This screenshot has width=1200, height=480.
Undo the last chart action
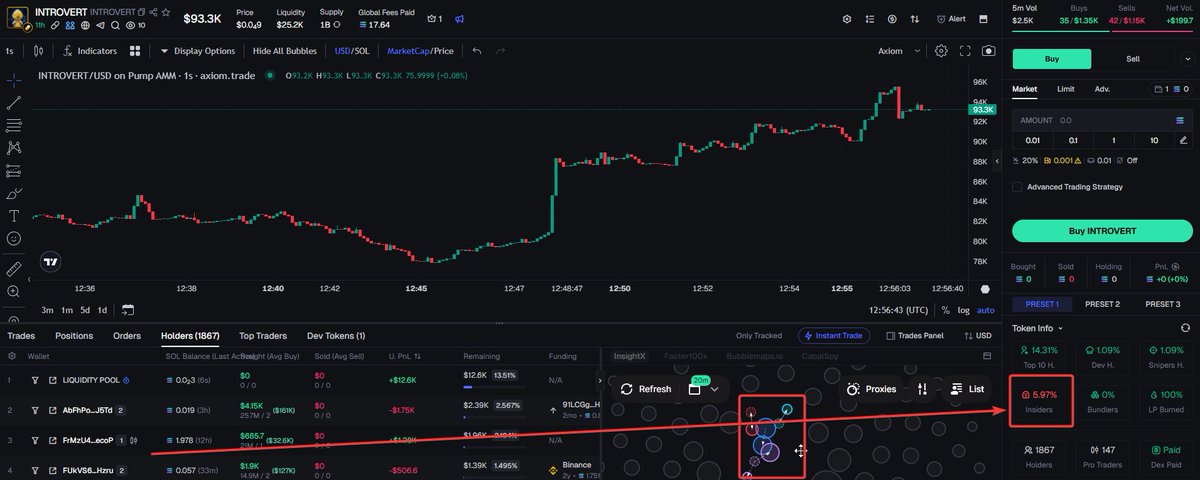(477, 51)
